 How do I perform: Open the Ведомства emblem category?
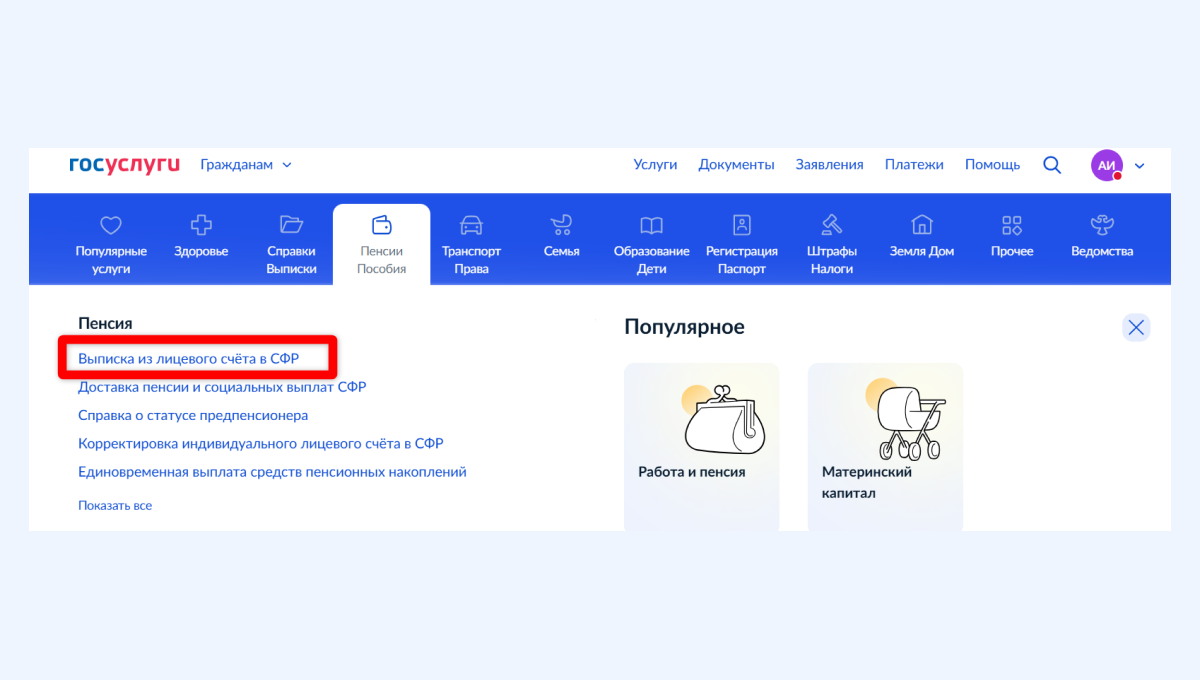point(1102,238)
